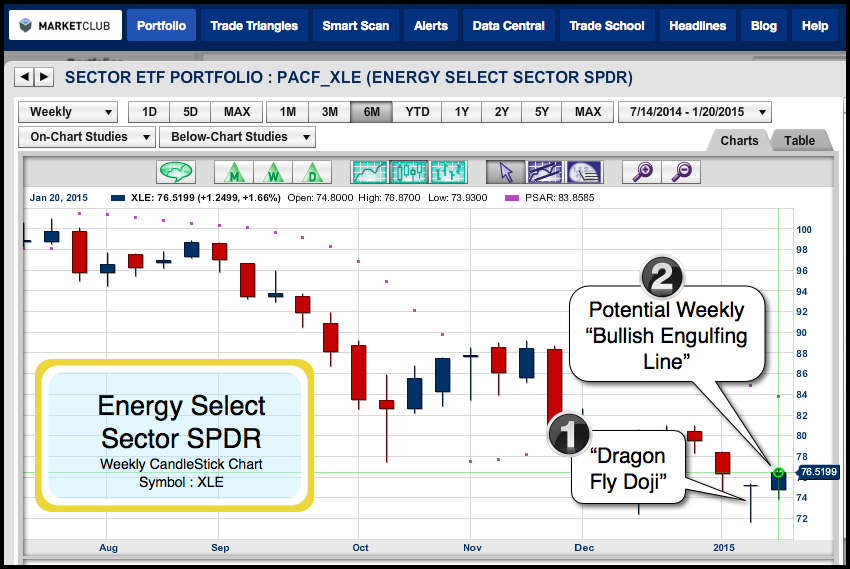The height and width of the screenshot is (569, 850).
Task: Switch to line chart style
Action: click(369, 171)
